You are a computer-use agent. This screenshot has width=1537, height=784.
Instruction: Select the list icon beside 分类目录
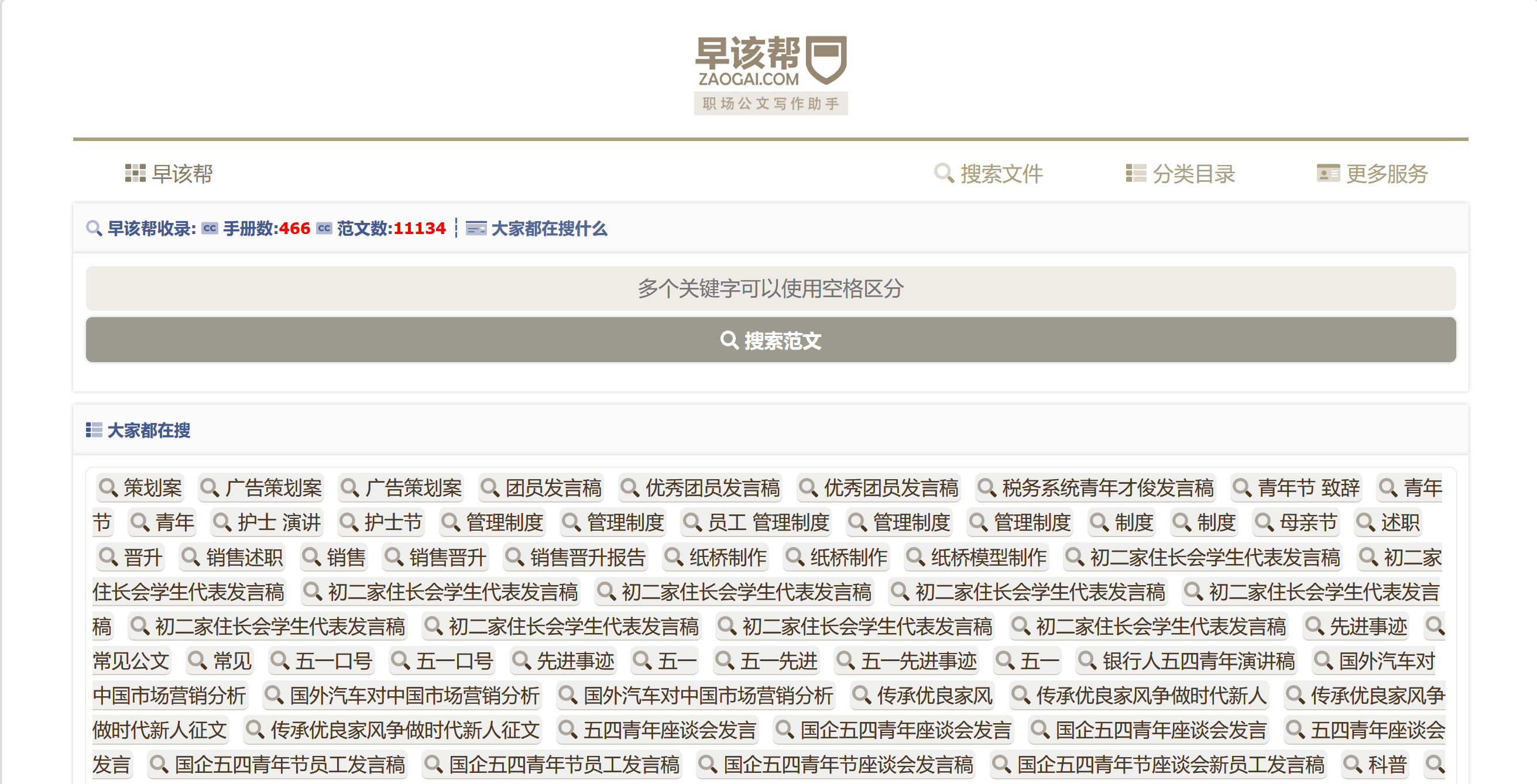click(x=1136, y=174)
